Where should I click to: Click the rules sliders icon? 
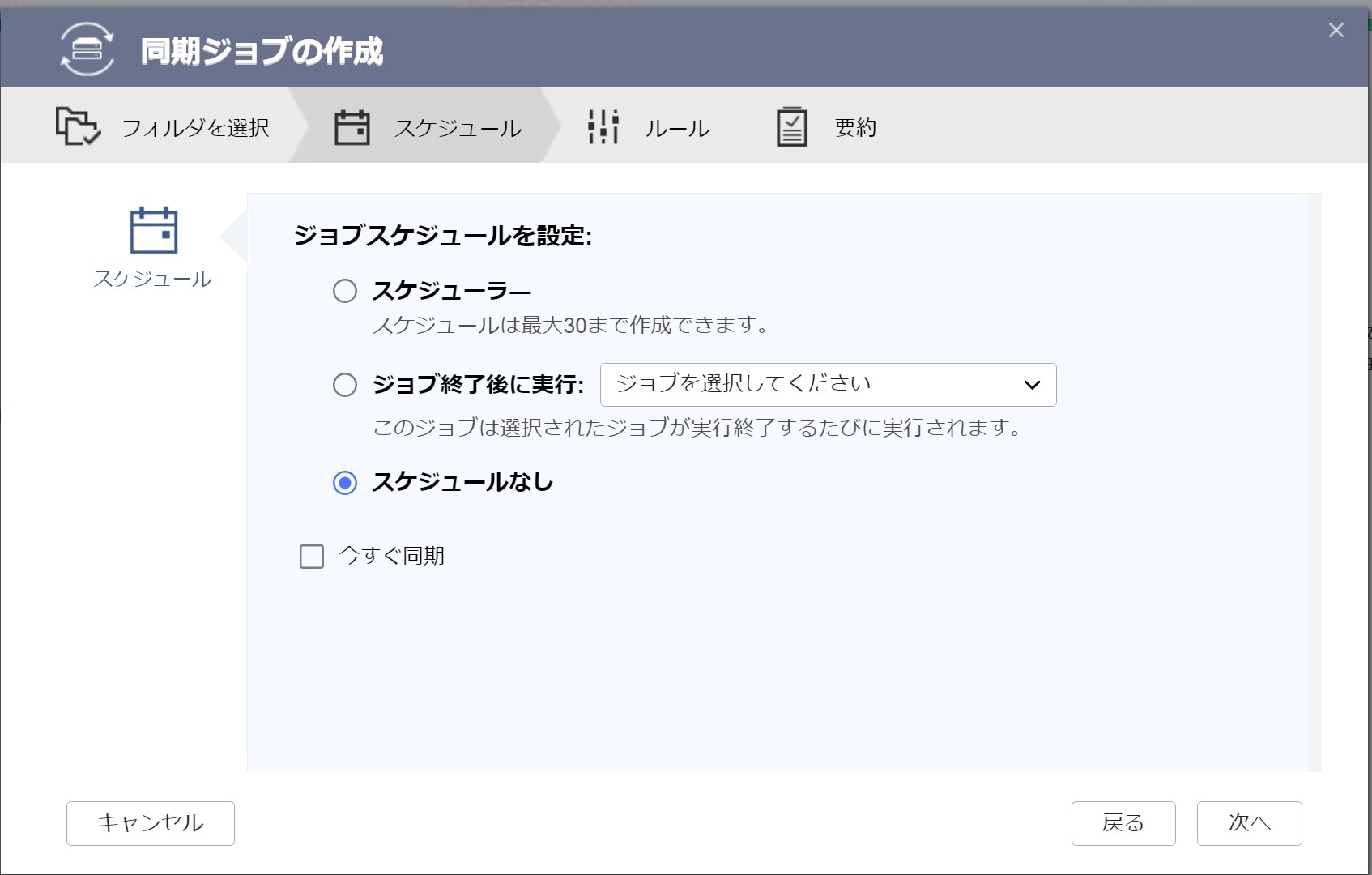603,127
